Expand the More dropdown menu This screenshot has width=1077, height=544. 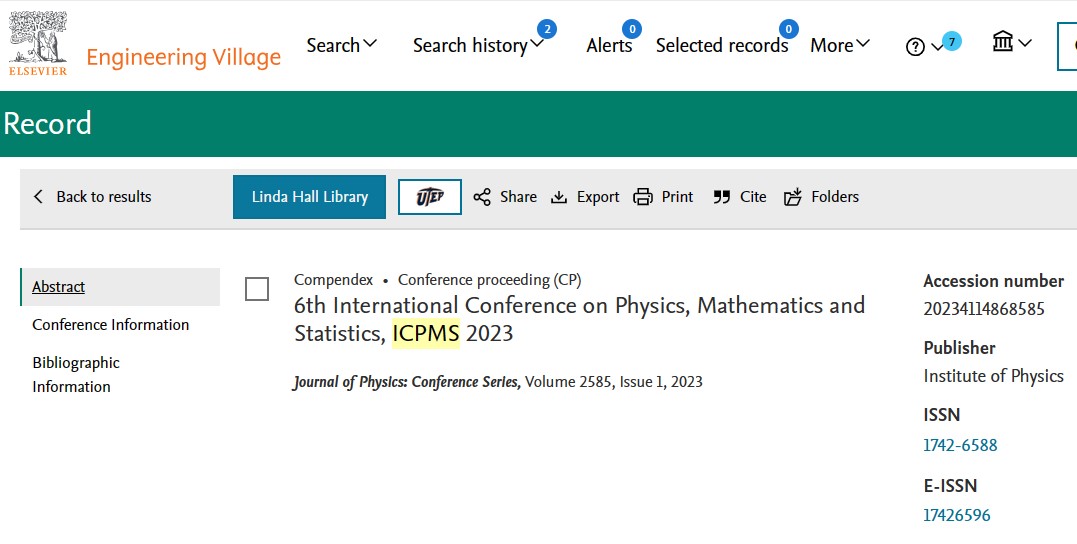840,45
